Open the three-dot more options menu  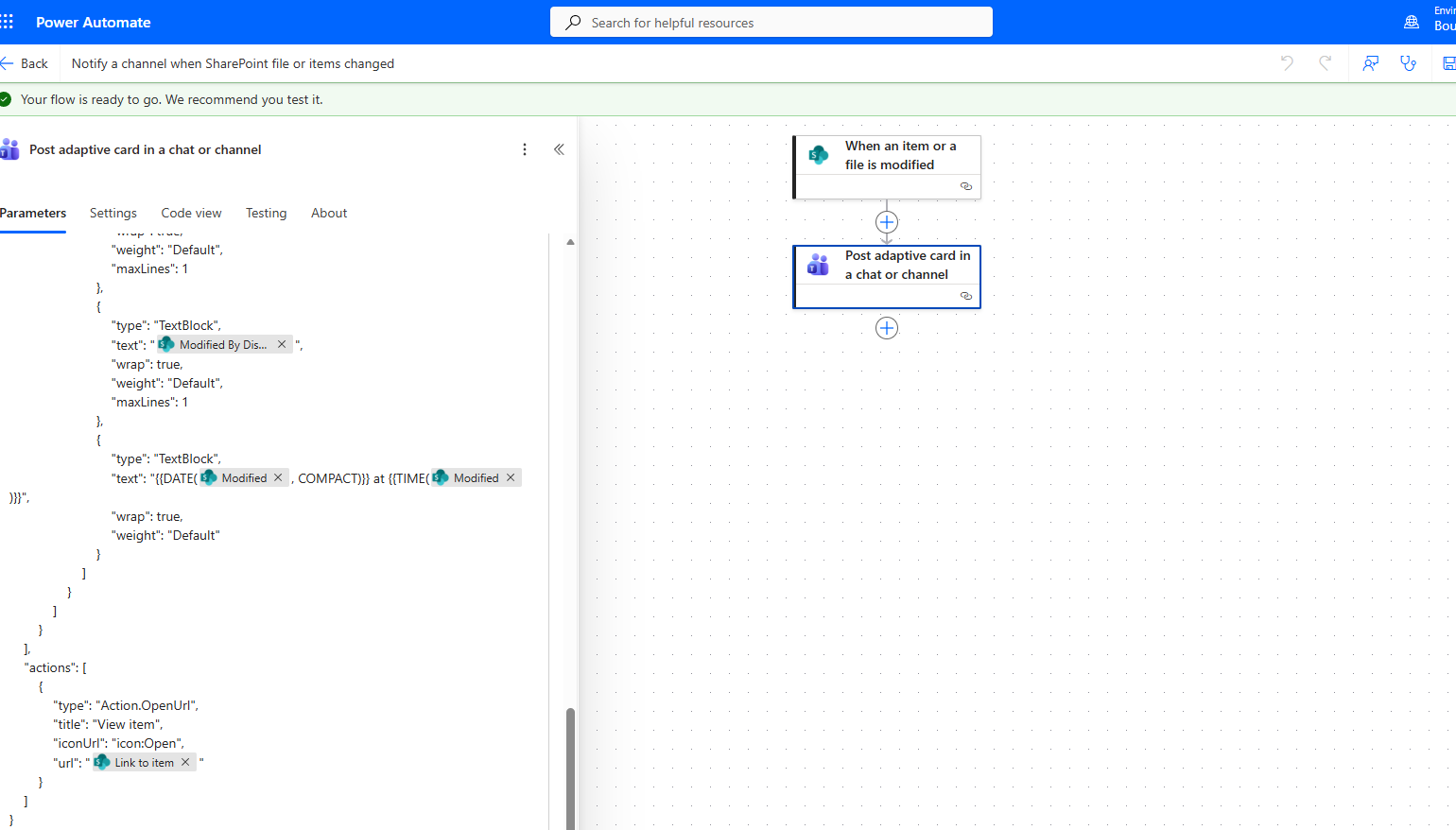coord(525,149)
